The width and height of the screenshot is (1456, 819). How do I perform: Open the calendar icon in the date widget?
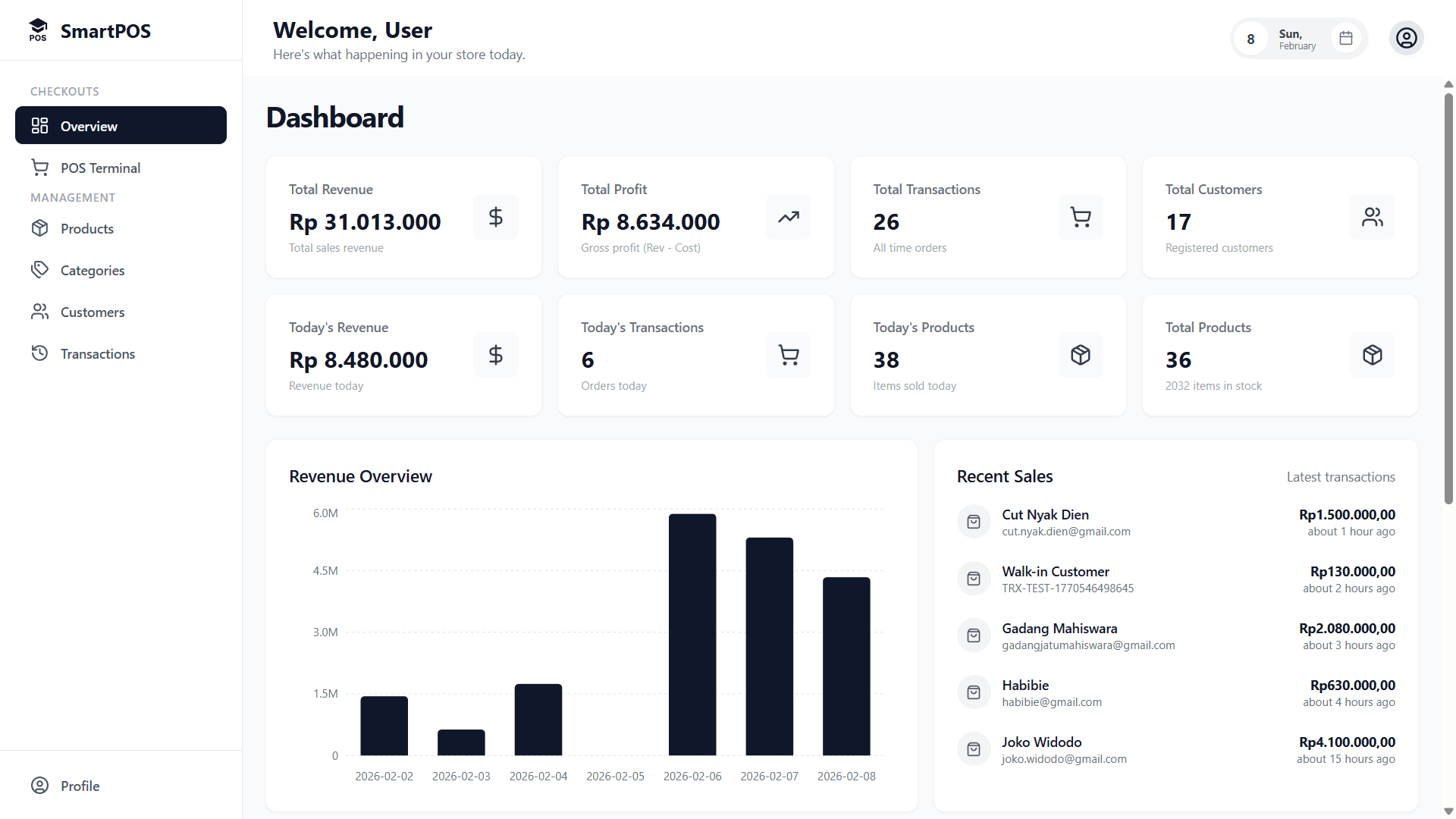pyautogui.click(x=1346, y=37)
